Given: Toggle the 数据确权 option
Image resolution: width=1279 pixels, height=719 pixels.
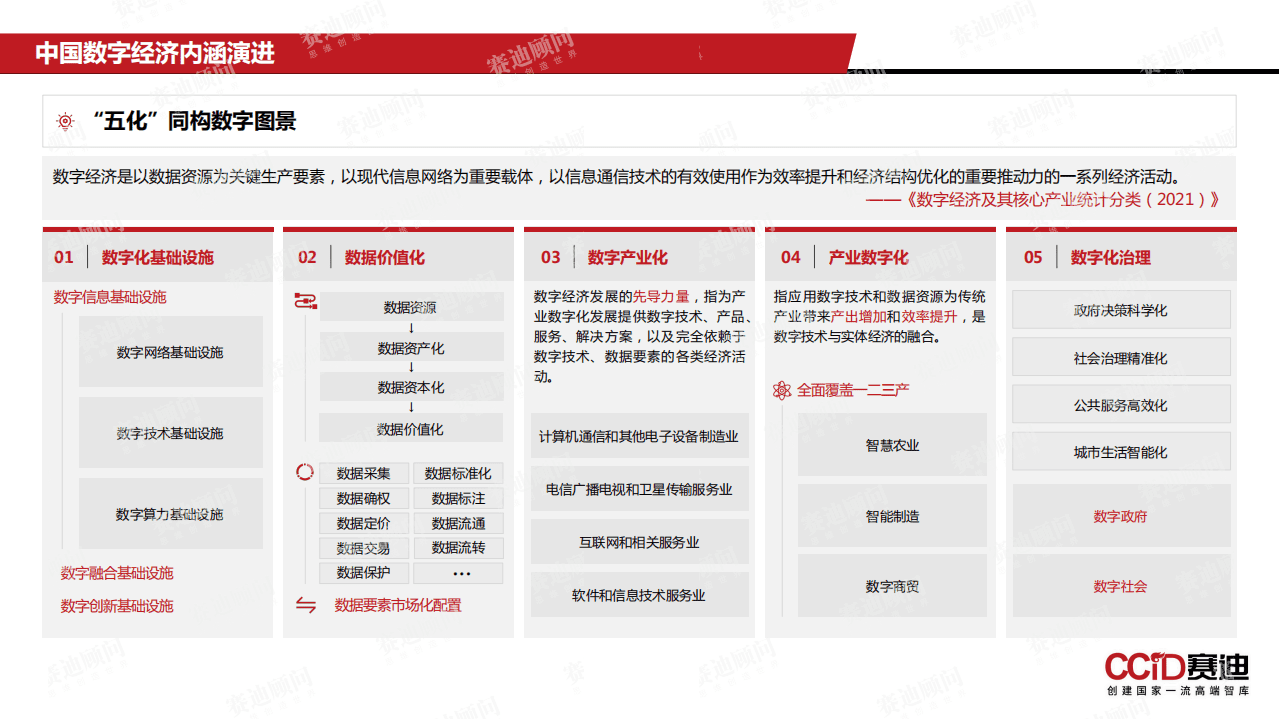Looking at the screenshot, I should (x=363, y=498).
